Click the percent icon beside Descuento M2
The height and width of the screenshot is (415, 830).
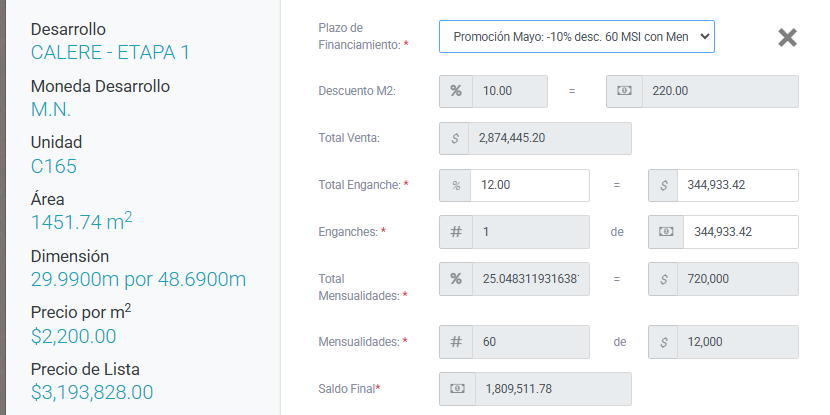tap(456, 91)
